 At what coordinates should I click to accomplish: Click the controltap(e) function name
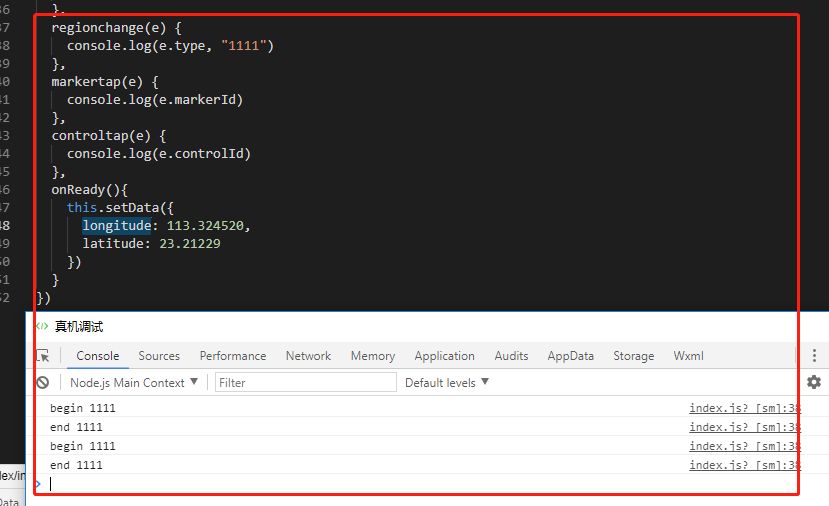pos(101,136)
